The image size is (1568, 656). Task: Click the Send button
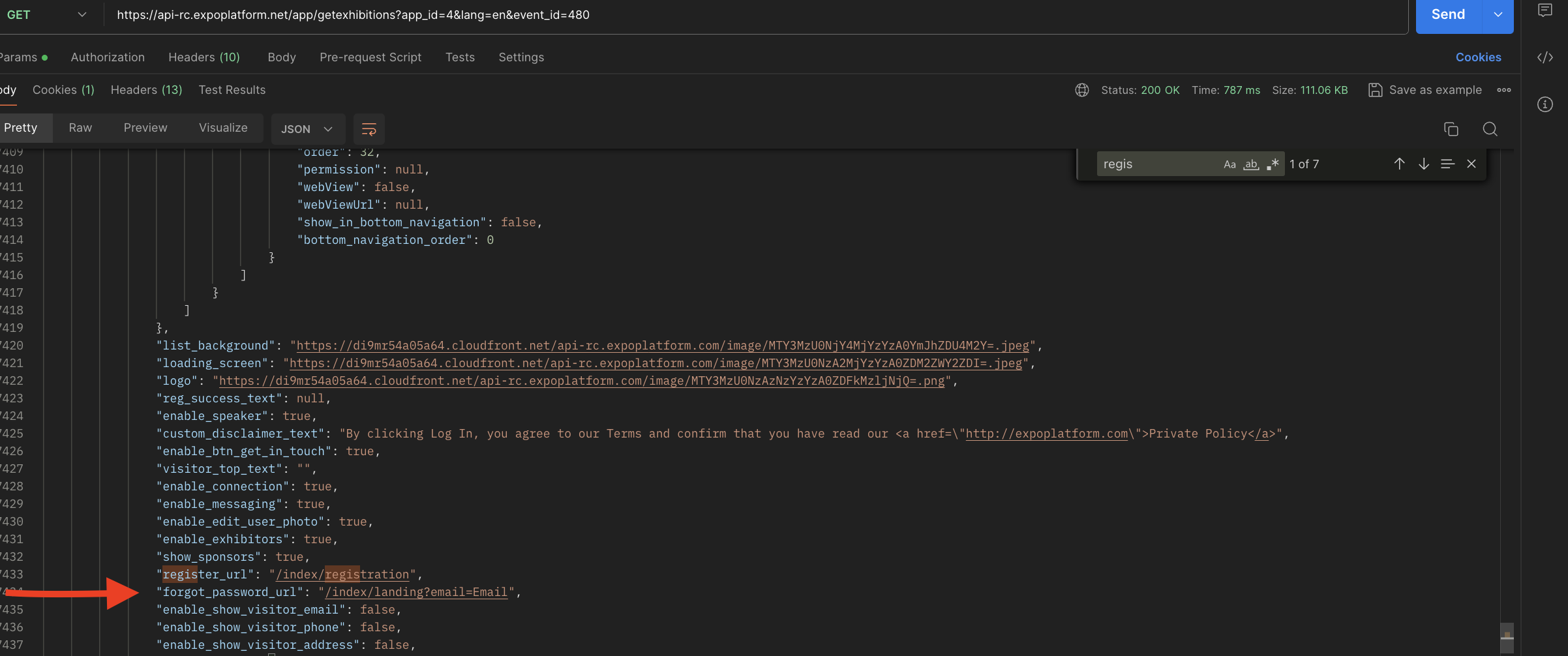(1448, 14)
